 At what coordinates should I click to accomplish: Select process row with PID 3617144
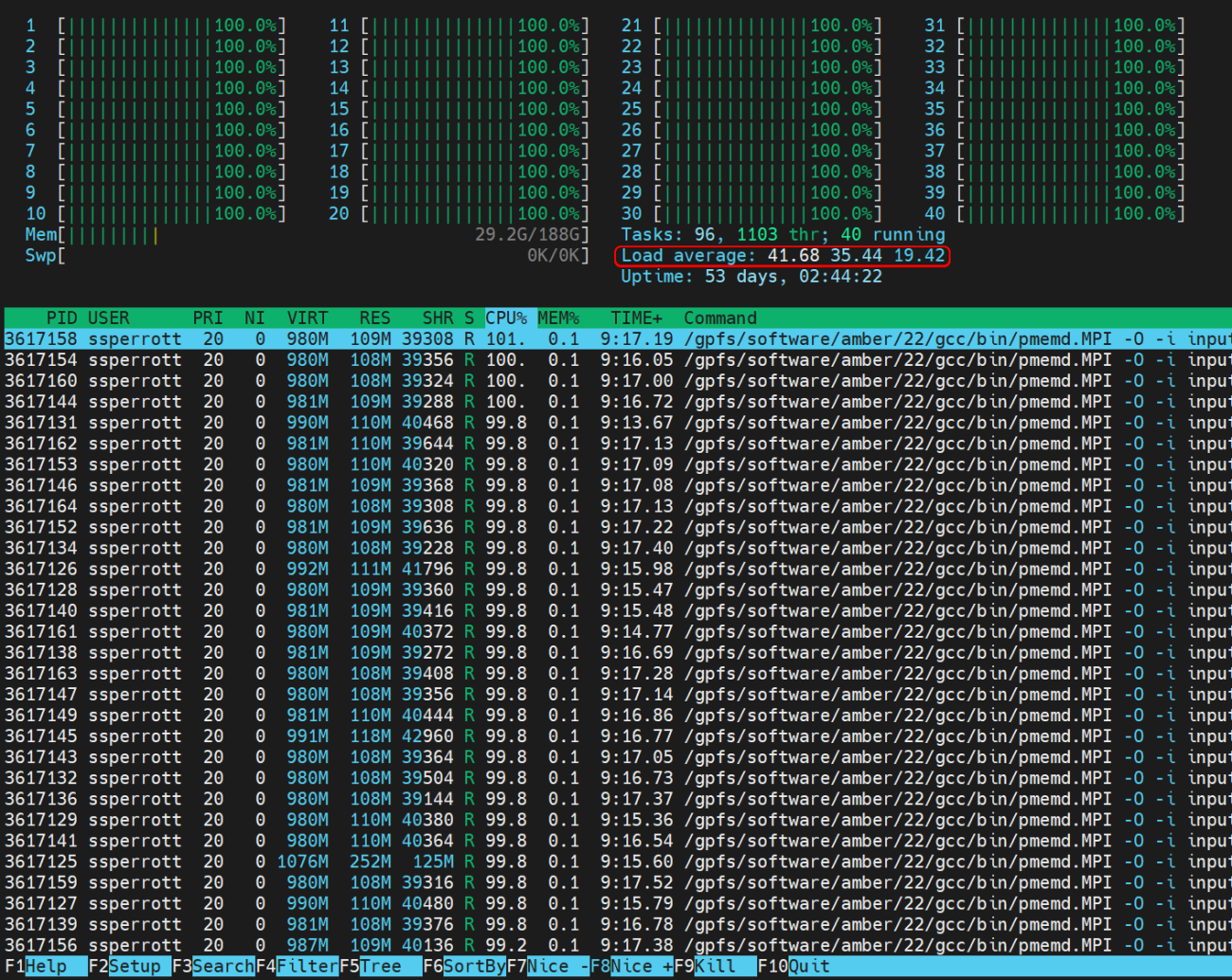(618, 402)
